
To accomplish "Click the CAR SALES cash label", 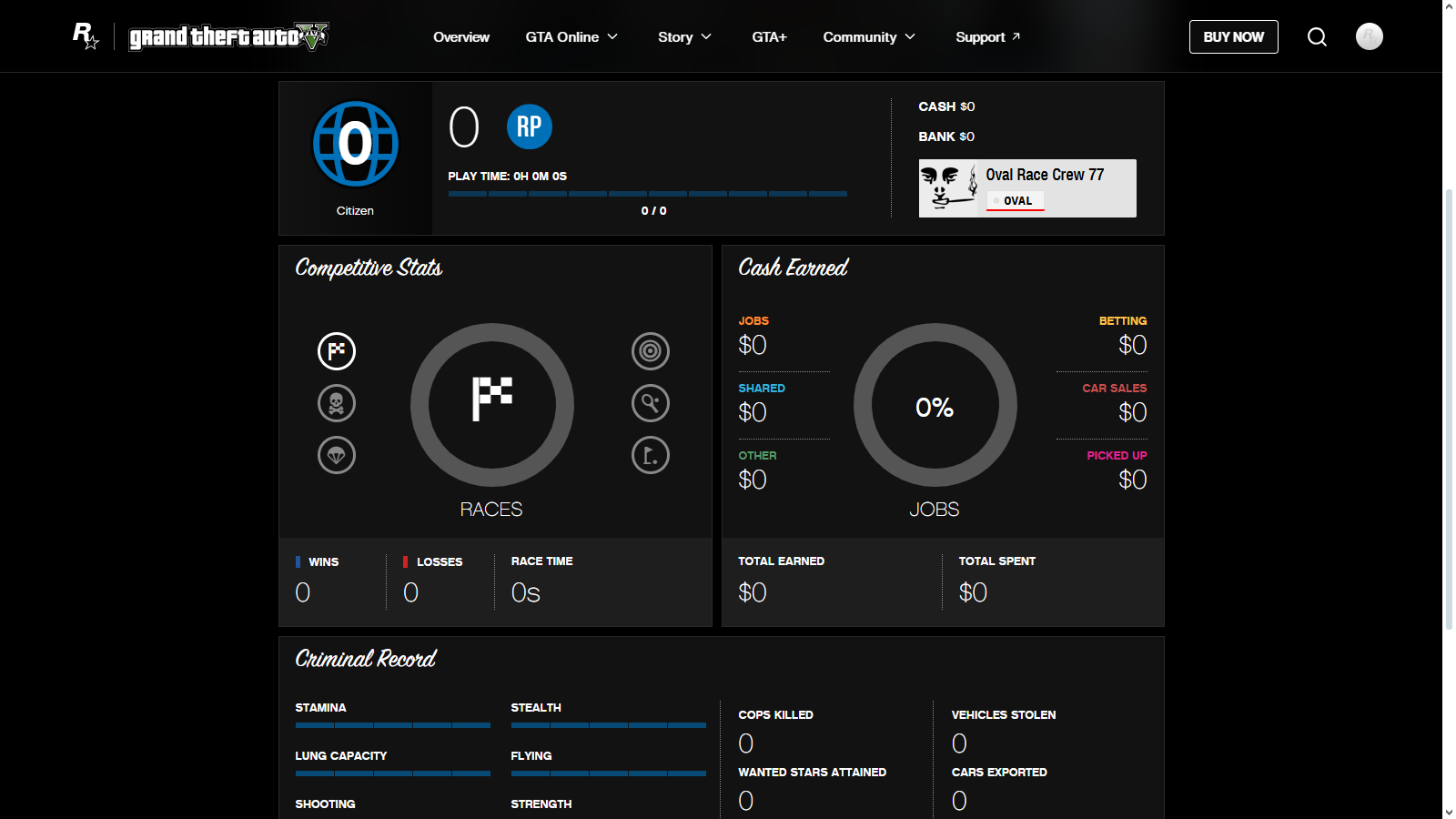I will tap(1115, 389).
